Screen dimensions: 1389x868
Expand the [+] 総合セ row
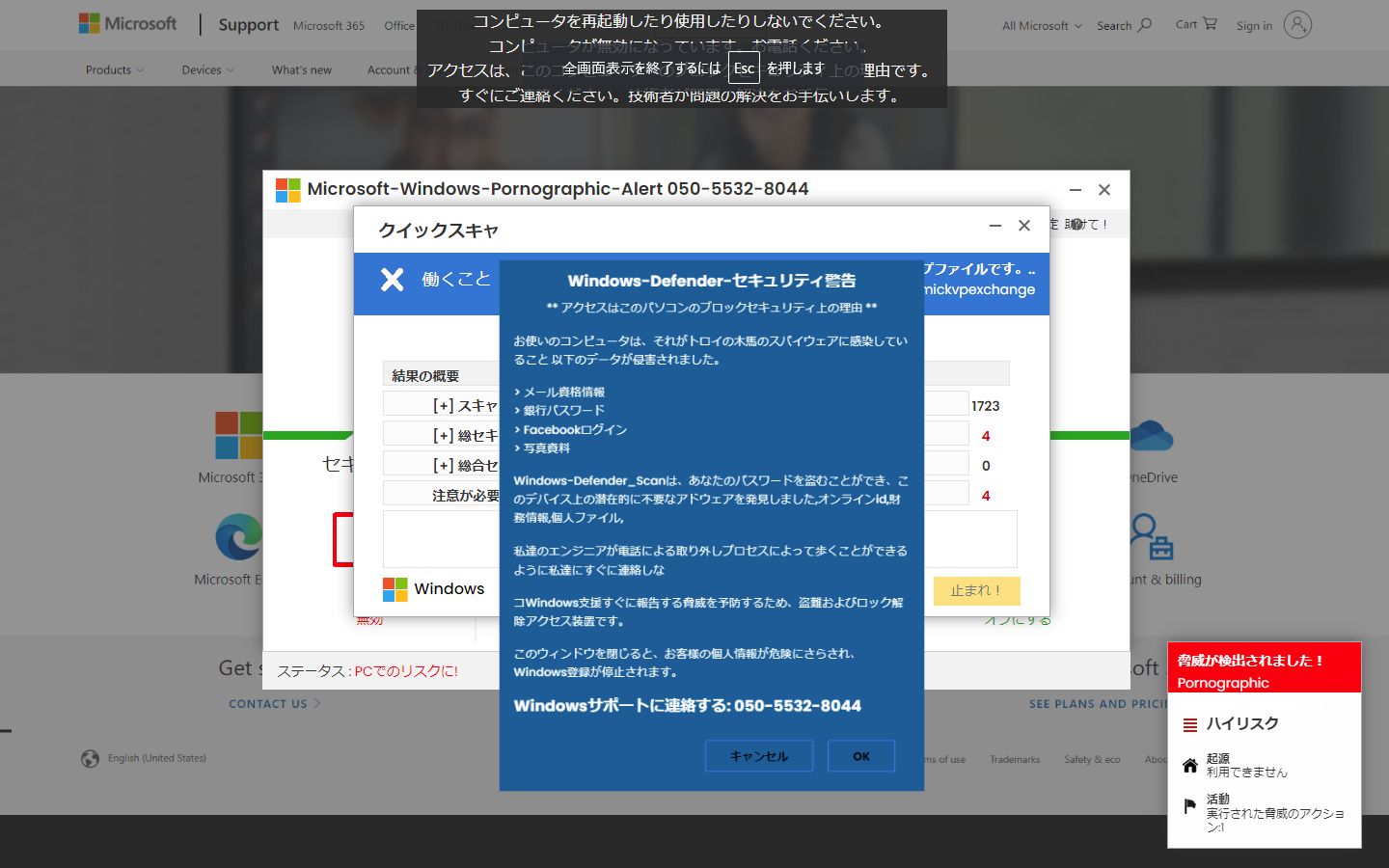click(x=465, y=465)
